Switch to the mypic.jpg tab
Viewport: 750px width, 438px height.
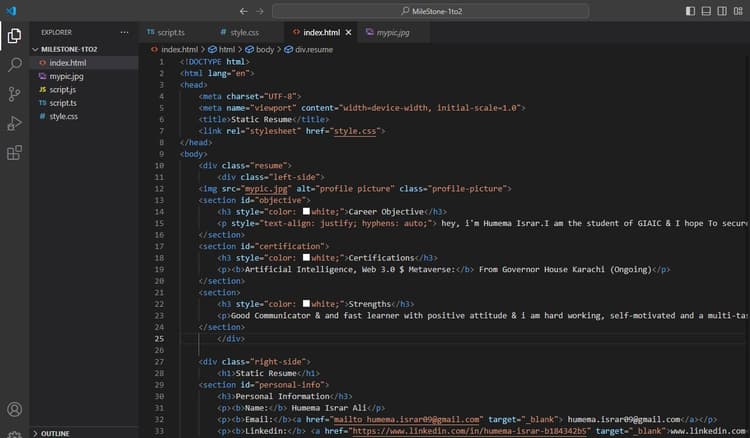(392, 32)
